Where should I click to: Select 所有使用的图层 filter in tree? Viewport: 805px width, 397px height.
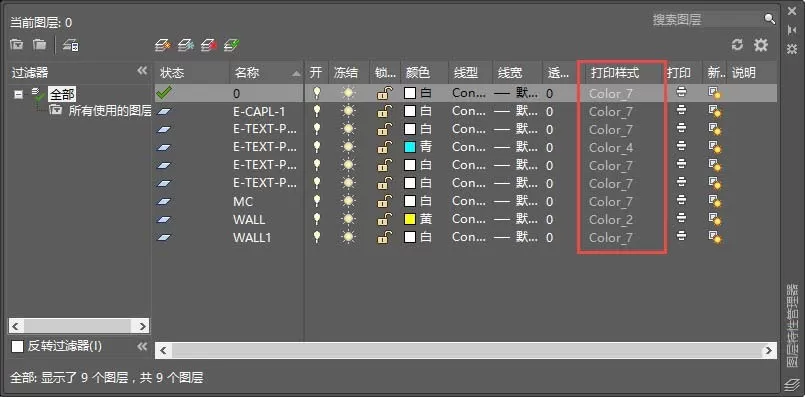pos(110,110)
